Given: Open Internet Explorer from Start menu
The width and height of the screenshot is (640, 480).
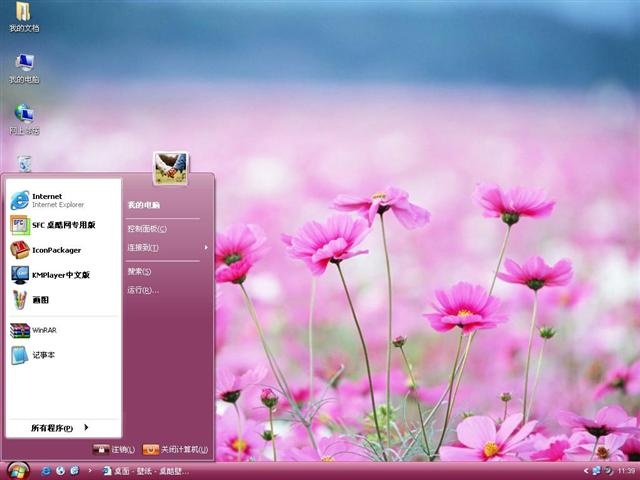Looking at the screenshot, I should pos(64,200).
